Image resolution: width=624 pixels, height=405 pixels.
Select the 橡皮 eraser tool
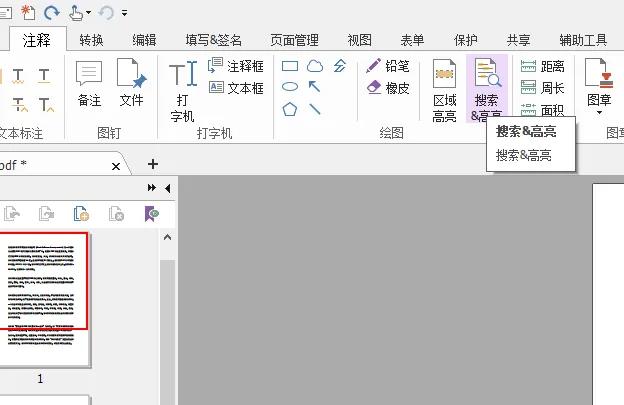388,88
